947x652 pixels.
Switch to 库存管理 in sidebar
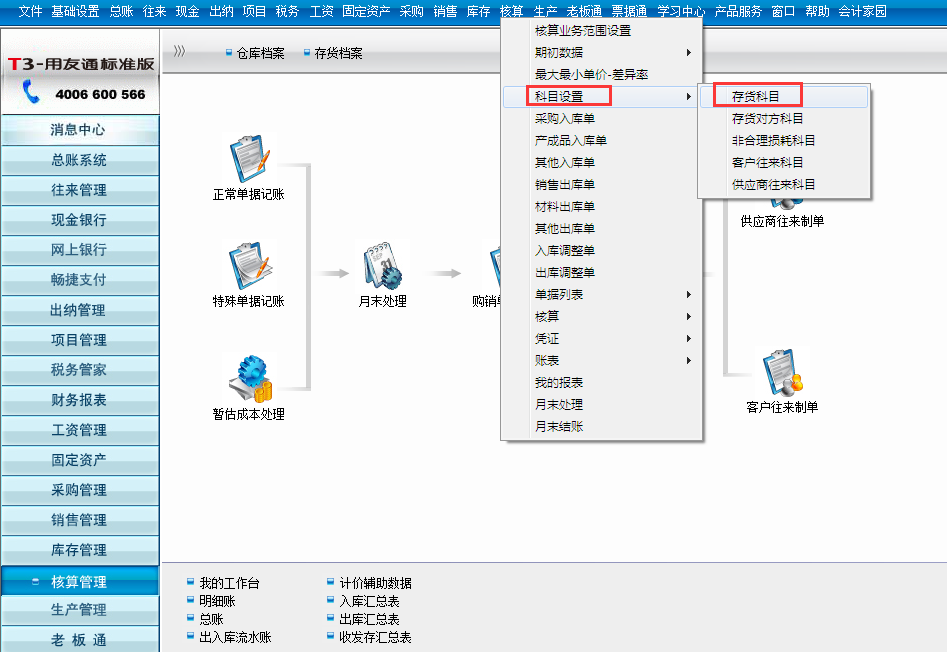[x=79, y=550]
